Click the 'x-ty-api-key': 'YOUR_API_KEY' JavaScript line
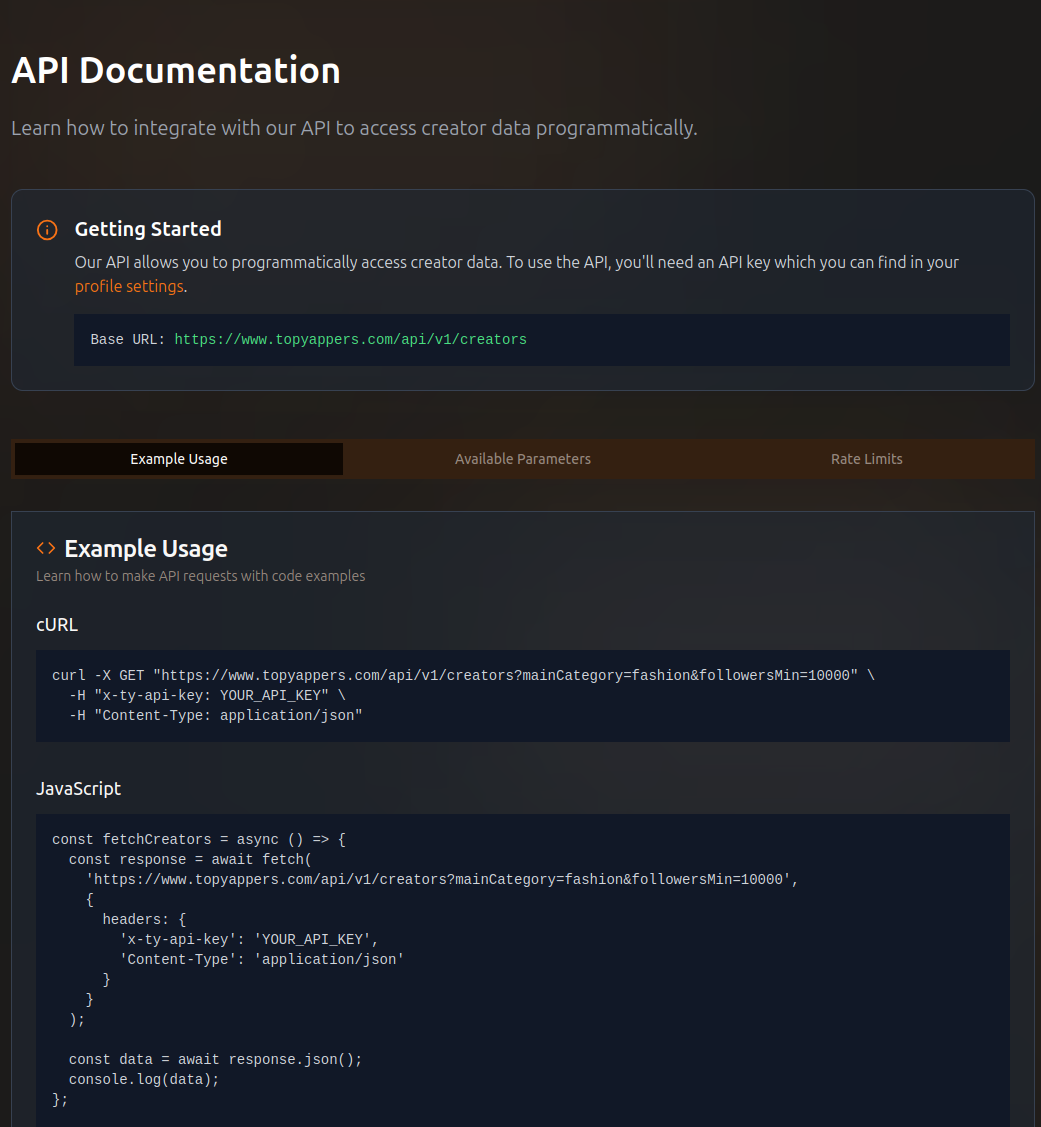Viewport: 1041px width, 1127px height. tap(249, 939)
